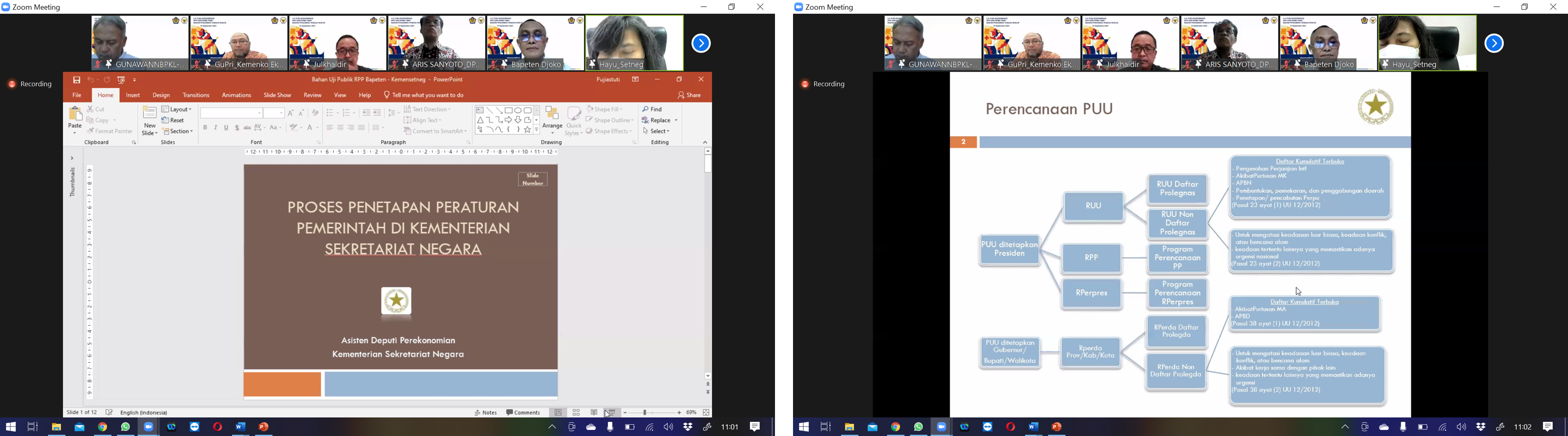Select Hayu_Setneg video thumbnail in right window
Viewport: 1568px width, 436px height.
tap(1428, 43)
